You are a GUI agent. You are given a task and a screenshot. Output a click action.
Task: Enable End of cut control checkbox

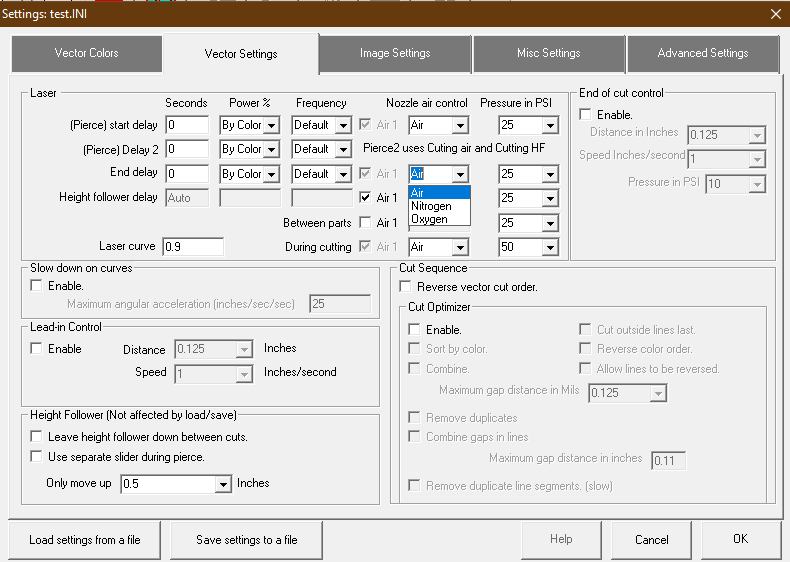coord(585,115)
